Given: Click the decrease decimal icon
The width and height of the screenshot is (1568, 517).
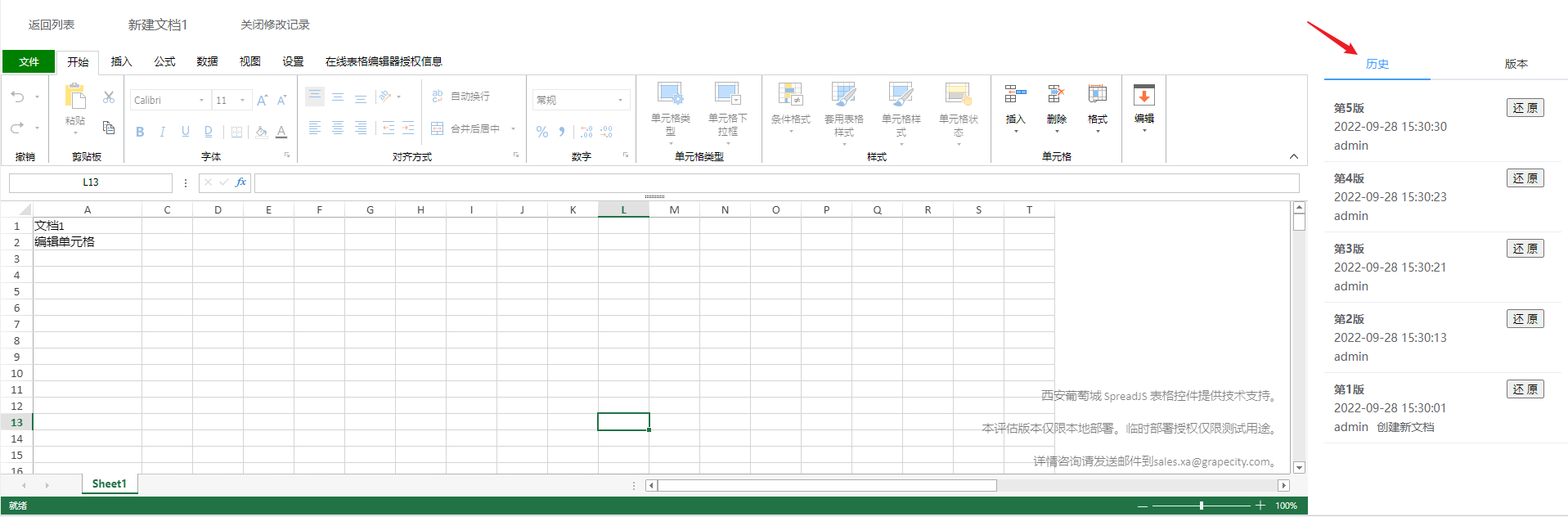Looking at the screenshot, I should point(606,132).
